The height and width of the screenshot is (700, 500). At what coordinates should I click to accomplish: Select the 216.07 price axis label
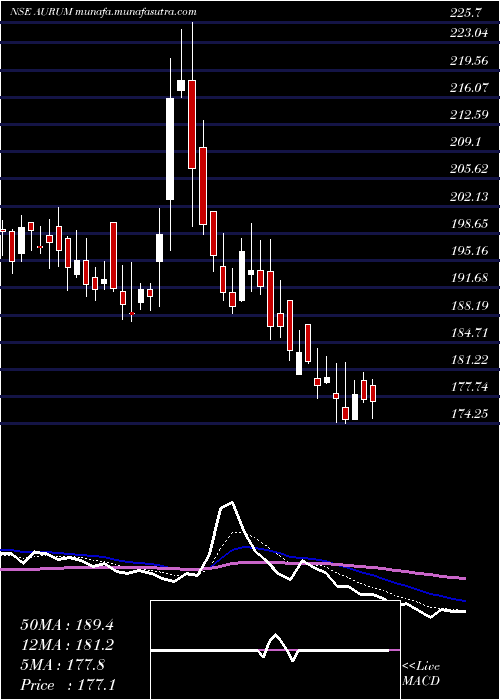point(469,88)
